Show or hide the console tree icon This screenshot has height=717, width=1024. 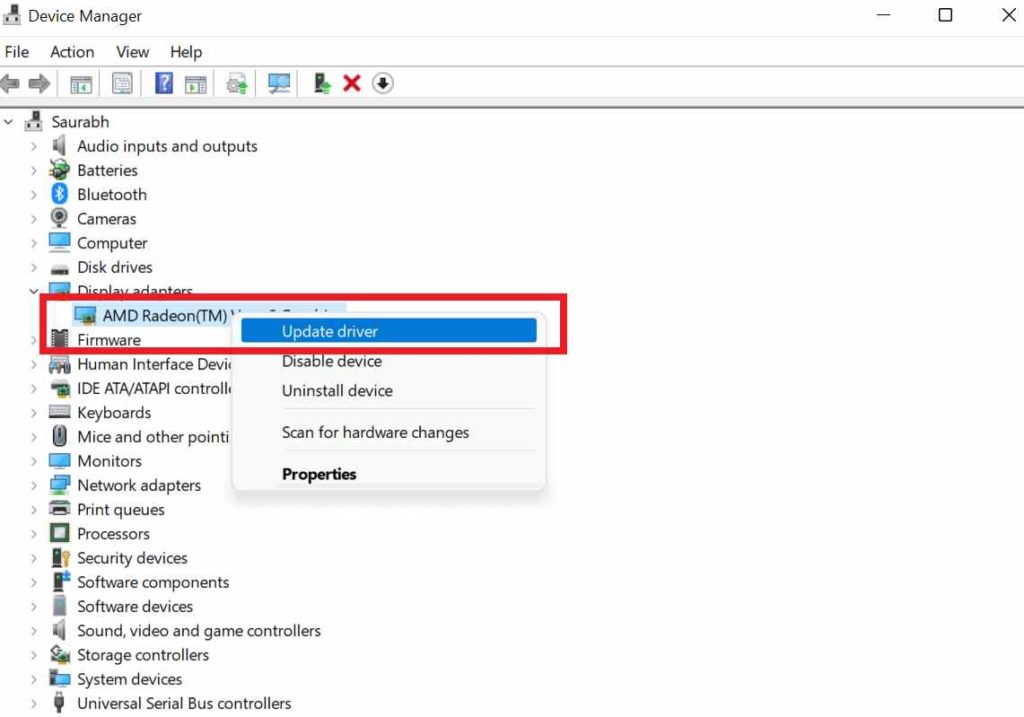tap(81, 84)
